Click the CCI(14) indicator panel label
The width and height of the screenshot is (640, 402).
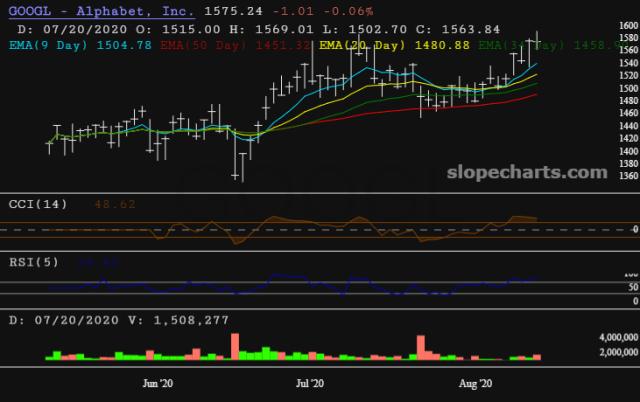pos(38,204)
